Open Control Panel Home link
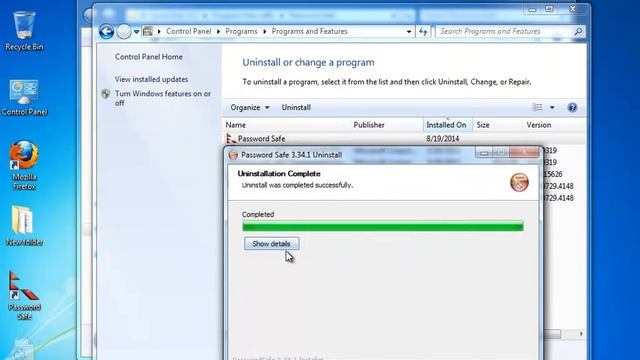Image resolution: width=640 pixels, height=360 pixels. pos(149,57)
